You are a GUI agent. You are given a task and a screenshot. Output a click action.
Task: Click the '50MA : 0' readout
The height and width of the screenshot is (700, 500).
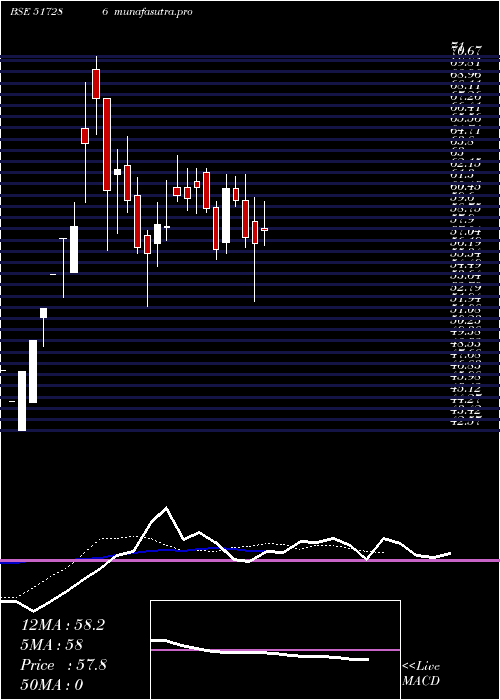coord(52,684)
